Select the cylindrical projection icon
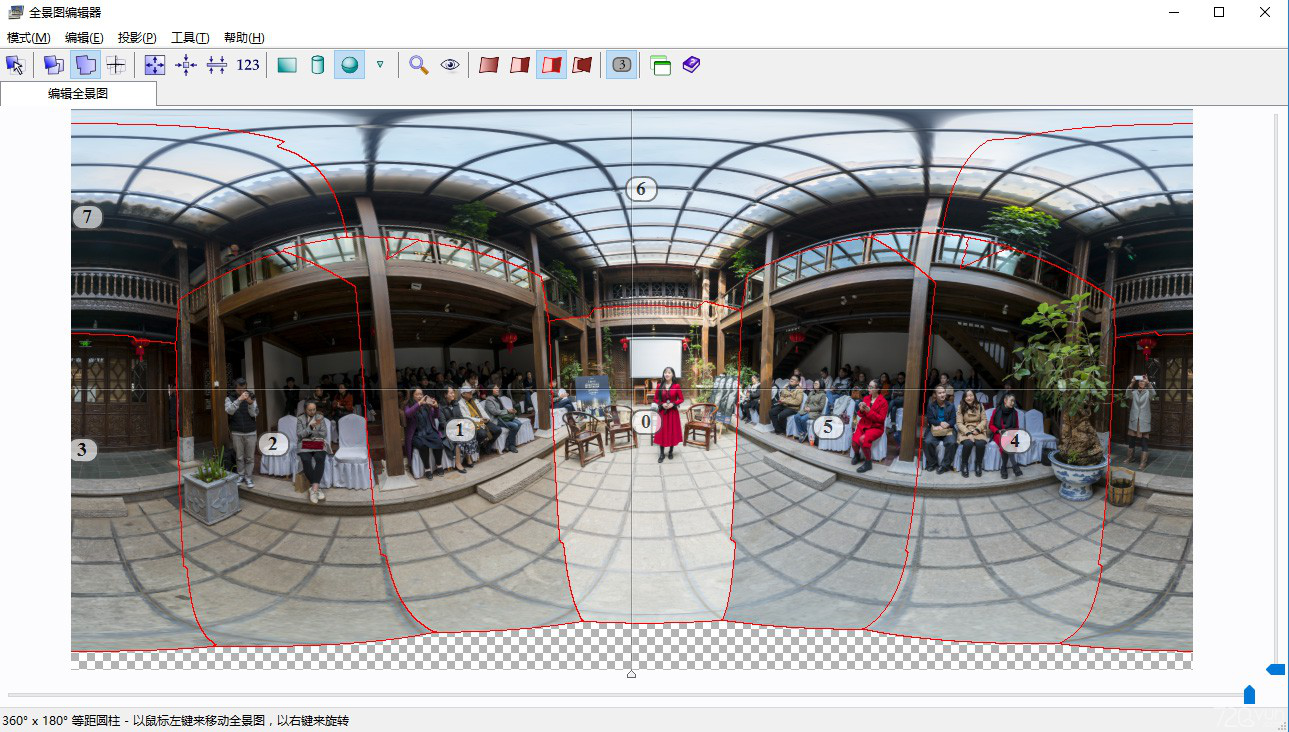This screenshot has height=732, width=1289. pos(318,65)
